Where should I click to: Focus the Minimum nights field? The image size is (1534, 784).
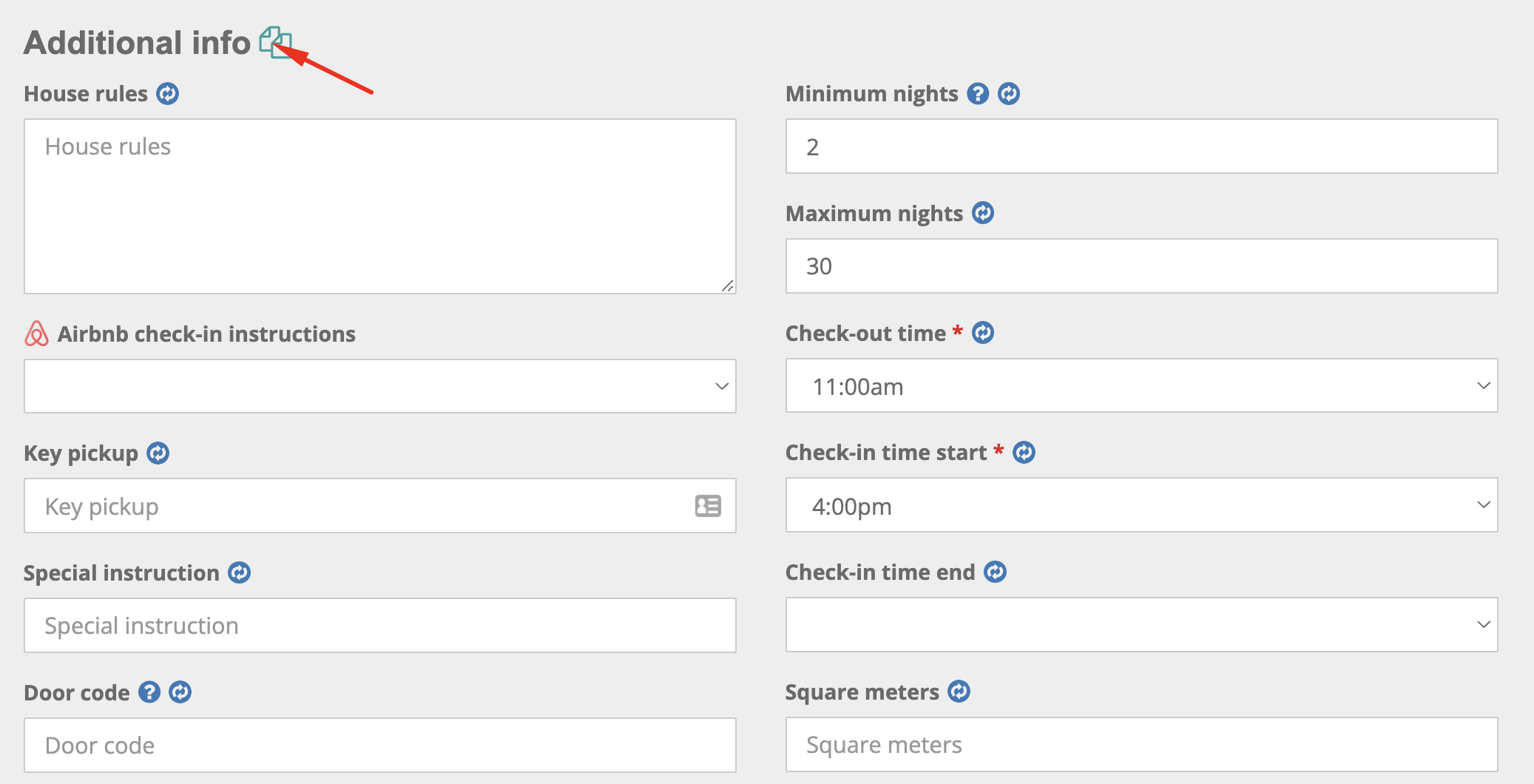click(1141, 146)
